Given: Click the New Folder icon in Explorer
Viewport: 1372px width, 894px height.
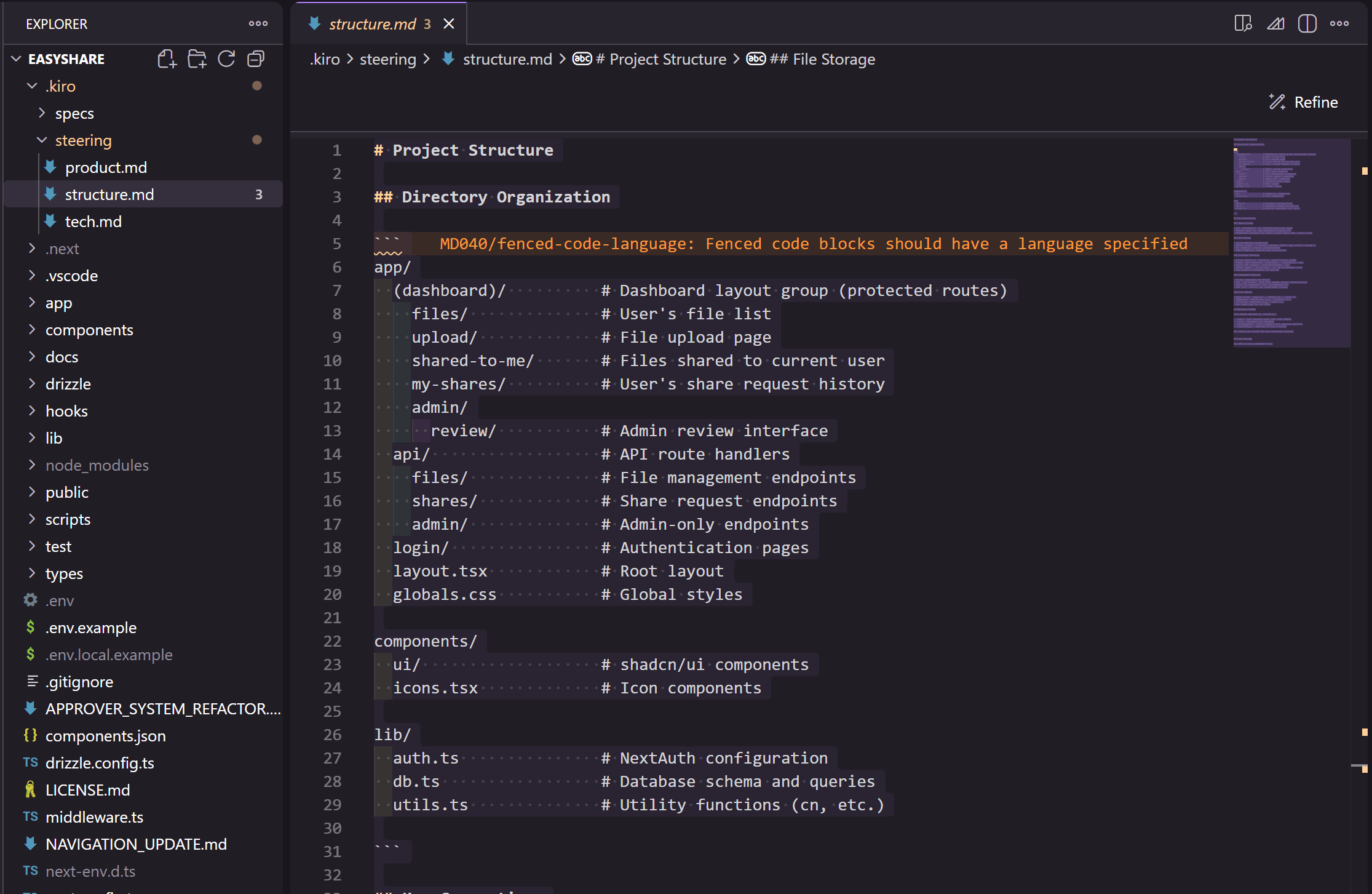Looking at the screenshot, I should (197, 59).
